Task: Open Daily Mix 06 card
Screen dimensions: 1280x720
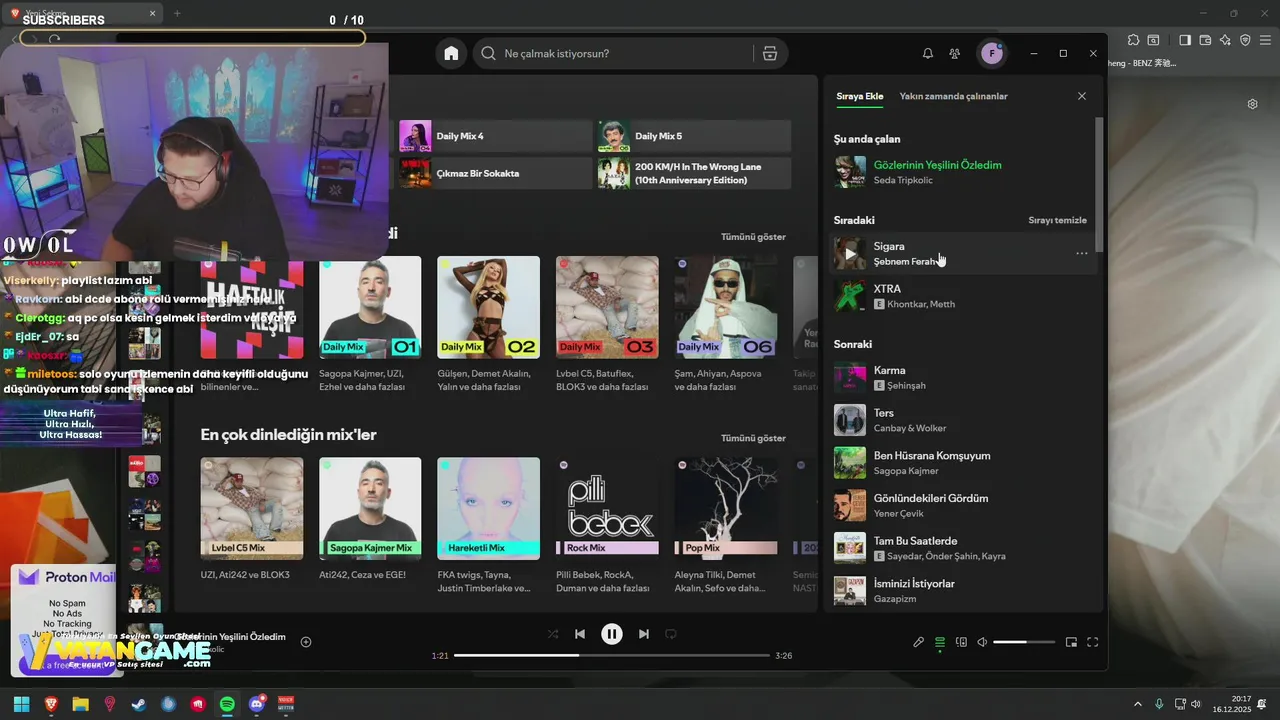Action: click(726, 325)
